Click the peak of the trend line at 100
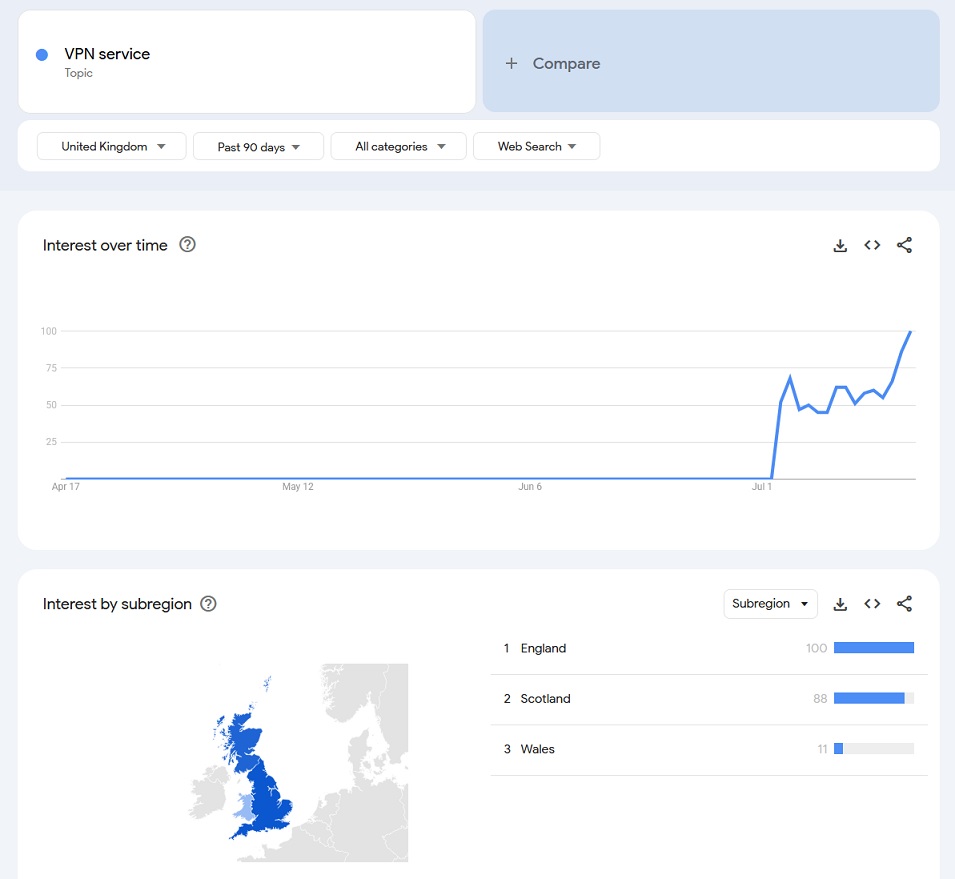The height and width of the screenshot is (879, 955). click(x=911, y=331)
